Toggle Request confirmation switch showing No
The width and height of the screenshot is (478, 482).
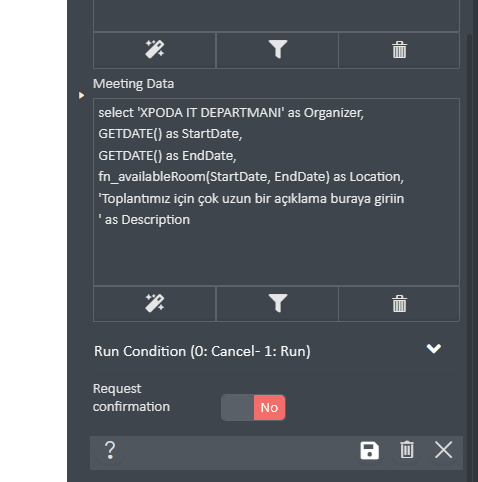click(x=253, y=407)
